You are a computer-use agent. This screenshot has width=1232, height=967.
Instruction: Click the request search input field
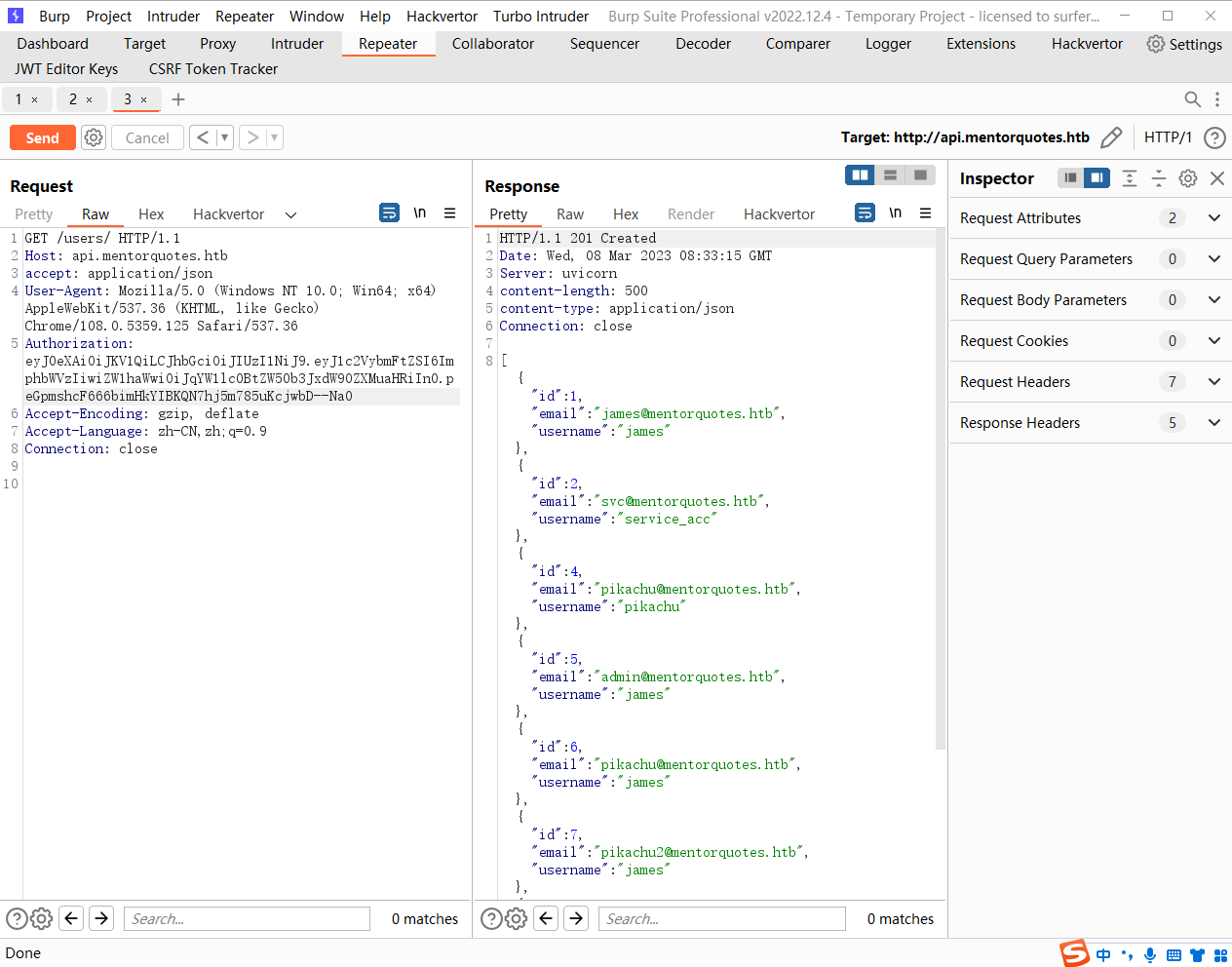247,918
